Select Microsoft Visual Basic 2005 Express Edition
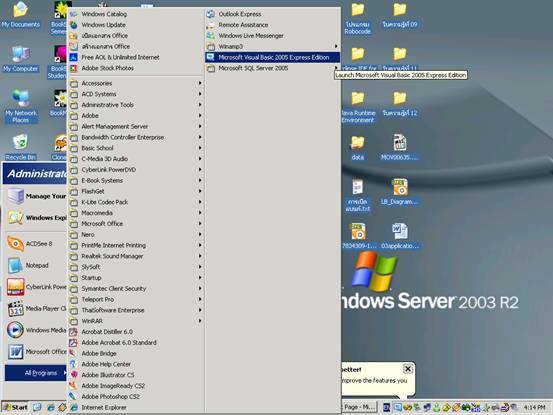The width and height of the screenshot is (553, 415). pyautogui.click(x=273, y=57)
